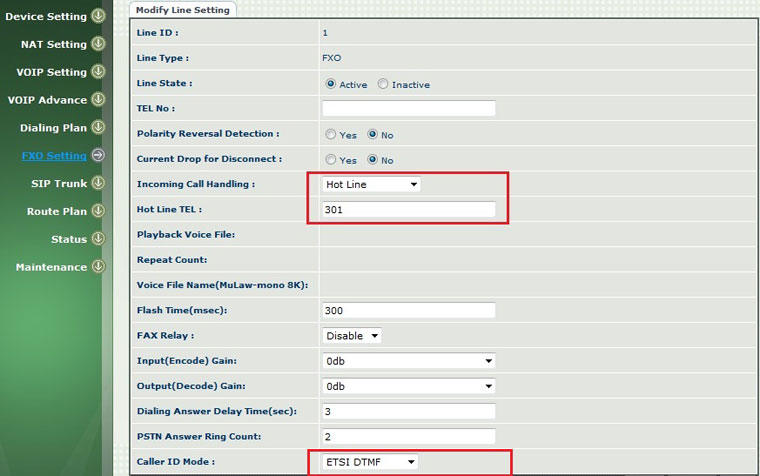The height and width of the screenshot is (476, 760).
Task: Set Line State to Inactive
Action: pyautogui.click(x=383, y=85)
